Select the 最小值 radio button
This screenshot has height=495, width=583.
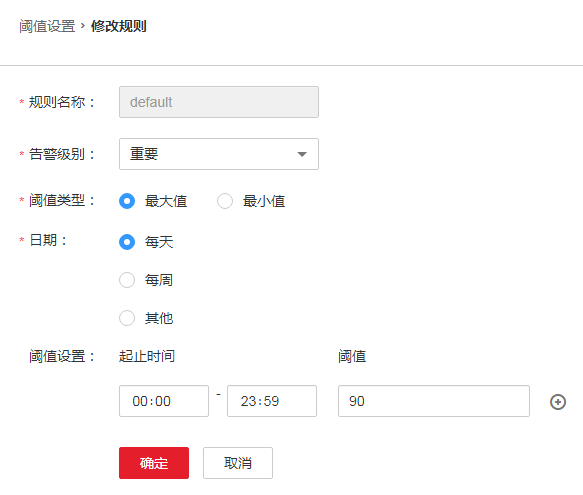pos(225,201)
